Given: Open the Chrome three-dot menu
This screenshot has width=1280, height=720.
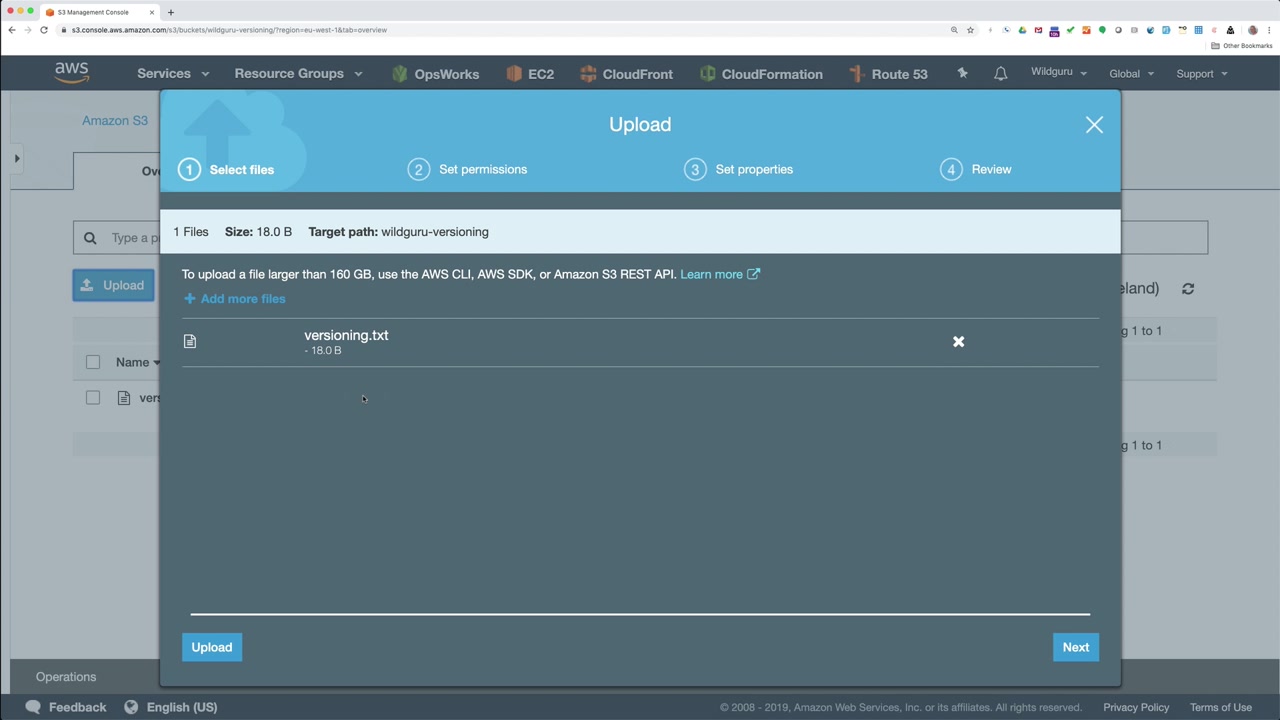Looking at the screenshot, I should click(1269, 30).
